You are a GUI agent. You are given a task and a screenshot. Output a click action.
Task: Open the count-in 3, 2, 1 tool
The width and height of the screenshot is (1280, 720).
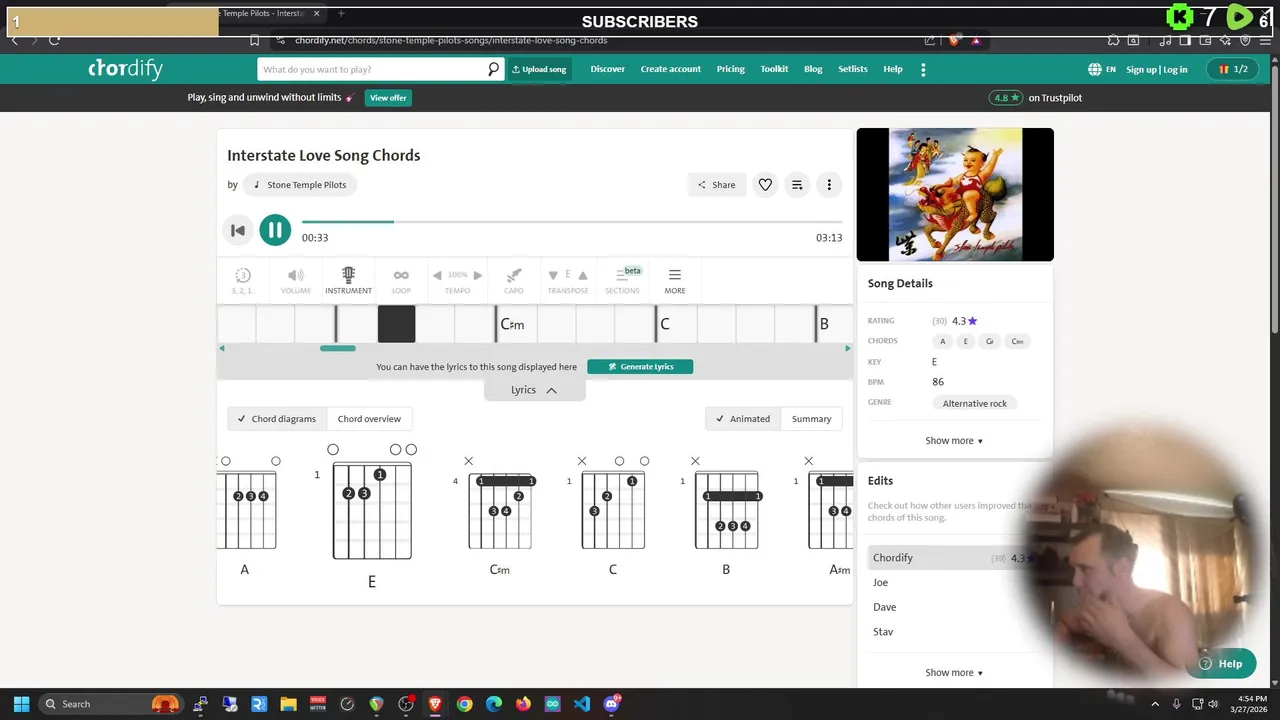click(x=242, y=281)
